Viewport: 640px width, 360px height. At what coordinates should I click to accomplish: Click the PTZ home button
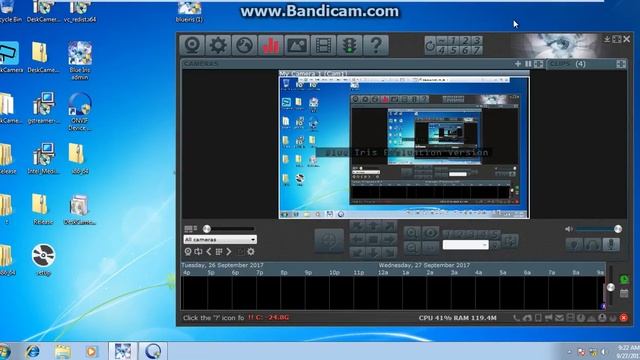coord(329,240)
